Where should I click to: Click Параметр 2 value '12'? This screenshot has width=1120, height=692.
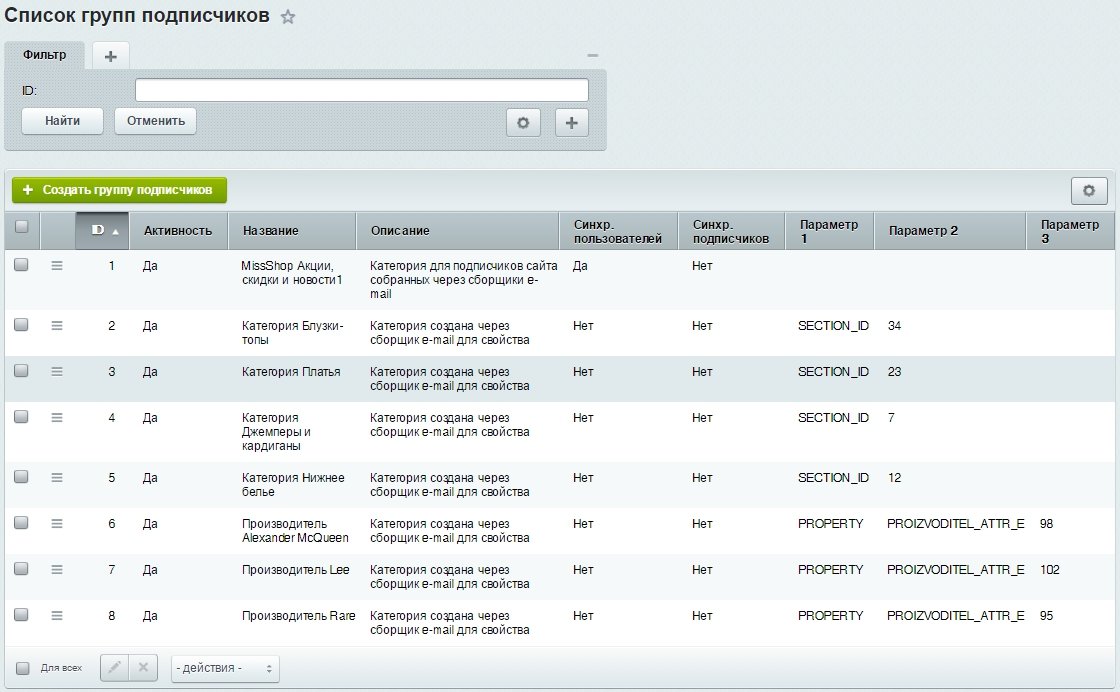(x=894, y=478)
